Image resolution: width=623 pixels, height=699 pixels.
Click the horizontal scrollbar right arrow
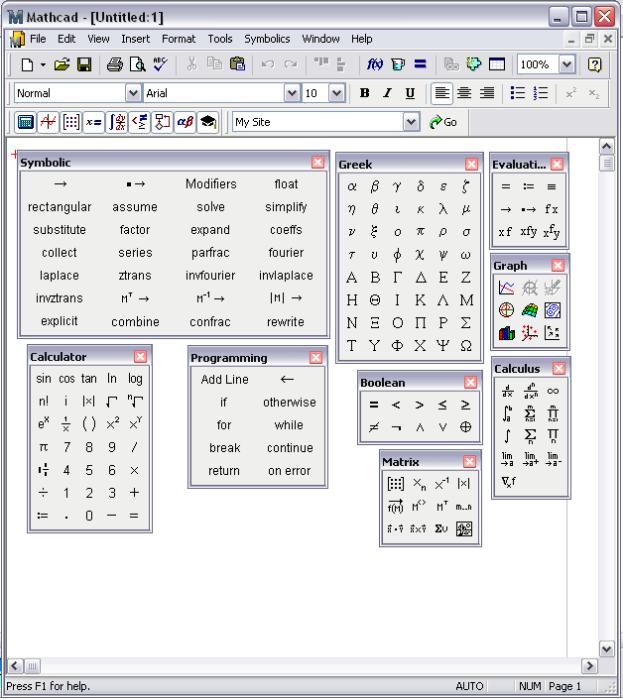coord(590,666)
